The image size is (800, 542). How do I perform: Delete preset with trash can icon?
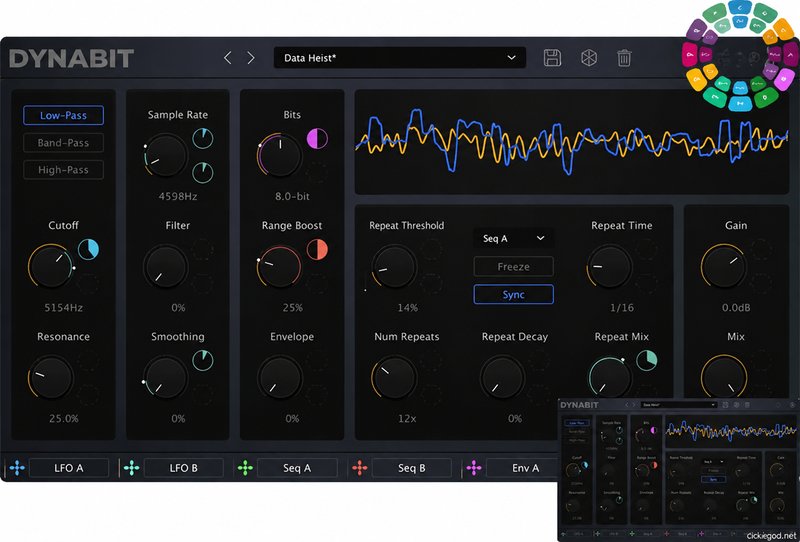(624, 58)
